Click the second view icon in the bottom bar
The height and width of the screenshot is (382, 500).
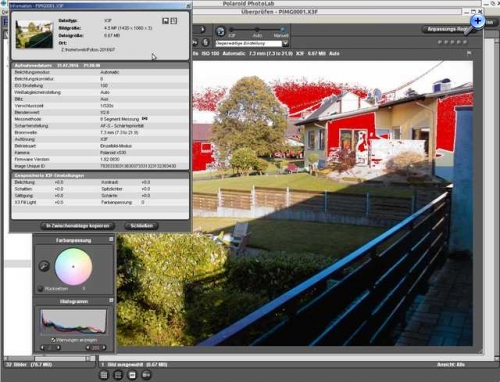pos(118,375)
